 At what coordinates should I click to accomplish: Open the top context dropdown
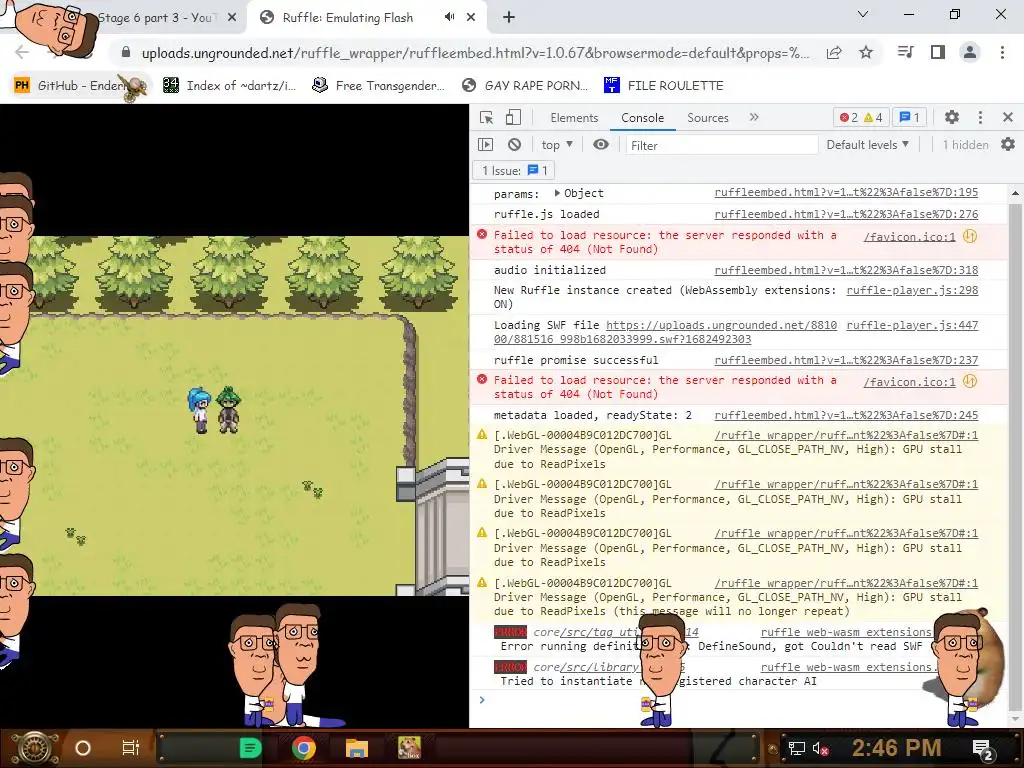tap(557, 144)
